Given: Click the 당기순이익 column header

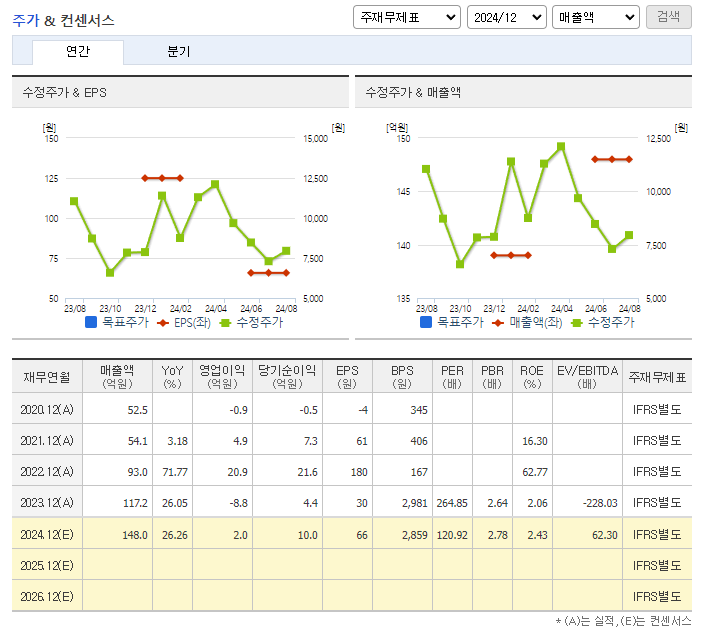Looking at the screenshot, I should coord(287,377).
